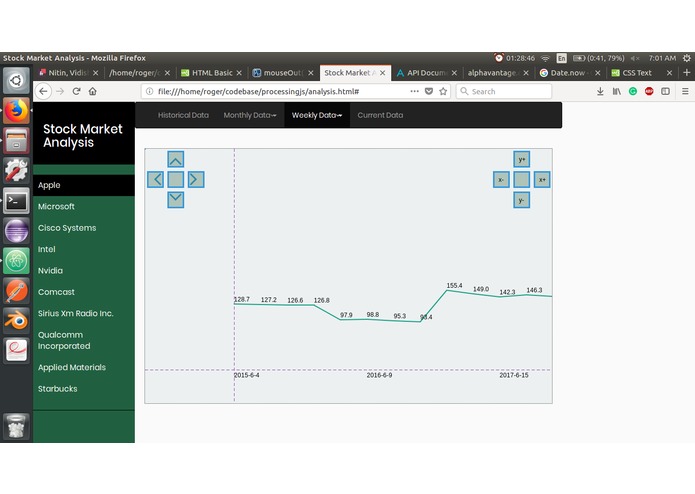Switch to the alphavantage browser tab
This screenshot has height=494, width=695.
(x=498, y=73)
